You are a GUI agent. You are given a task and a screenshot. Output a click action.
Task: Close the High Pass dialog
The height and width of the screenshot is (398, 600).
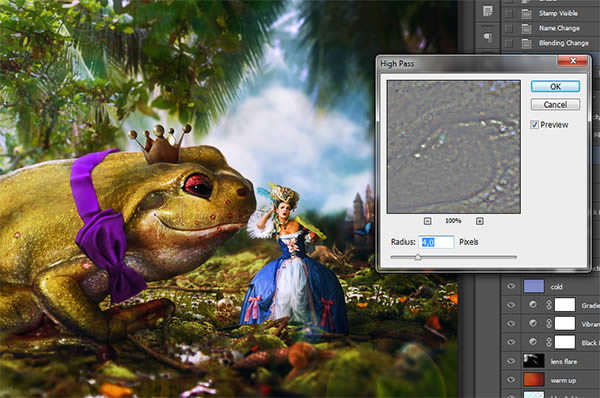pos(573,60)
